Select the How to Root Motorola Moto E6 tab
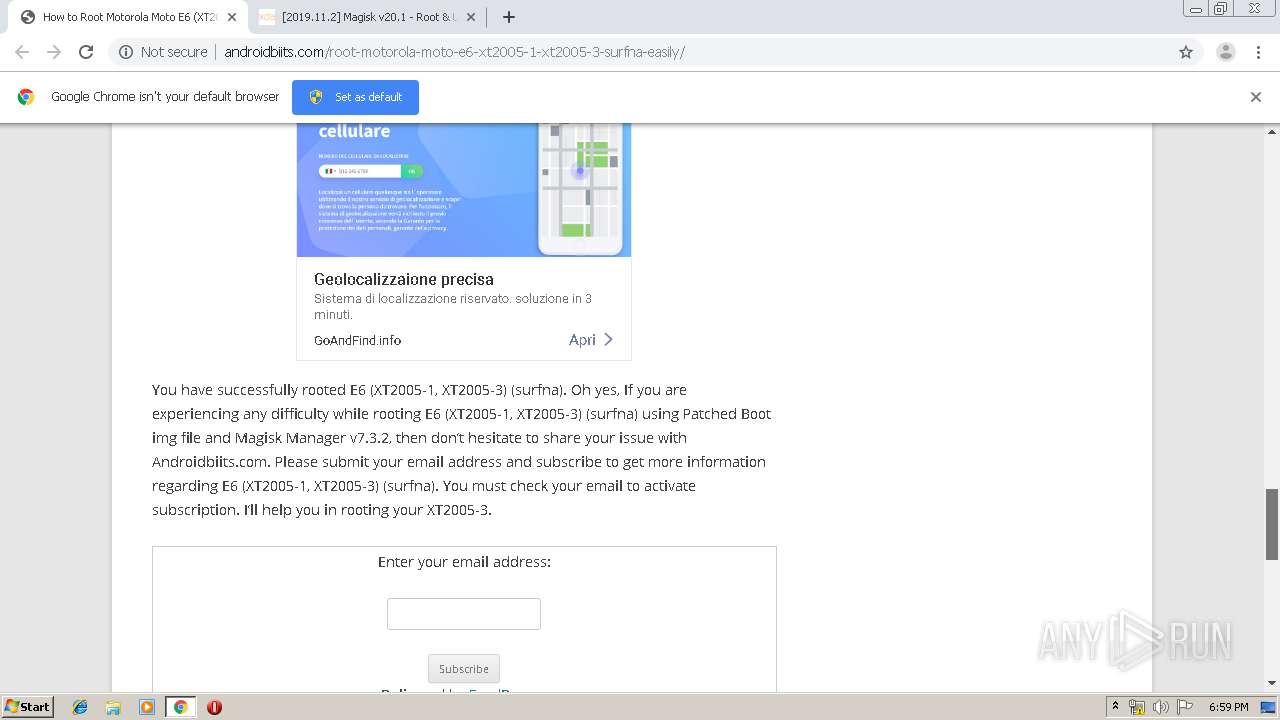1280x720 pixels. coord(128,17)
